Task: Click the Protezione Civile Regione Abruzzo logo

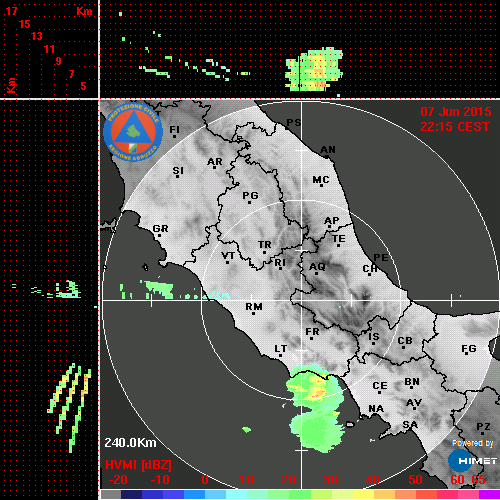Action: (x=133, y=132)
